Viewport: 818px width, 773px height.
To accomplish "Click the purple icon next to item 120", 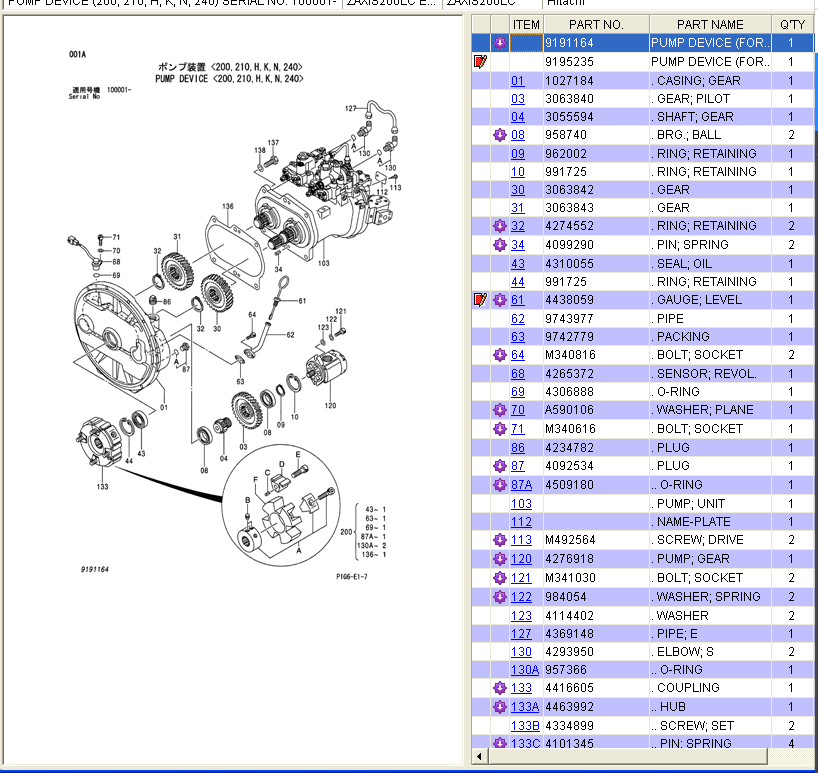I will [500, 558].
